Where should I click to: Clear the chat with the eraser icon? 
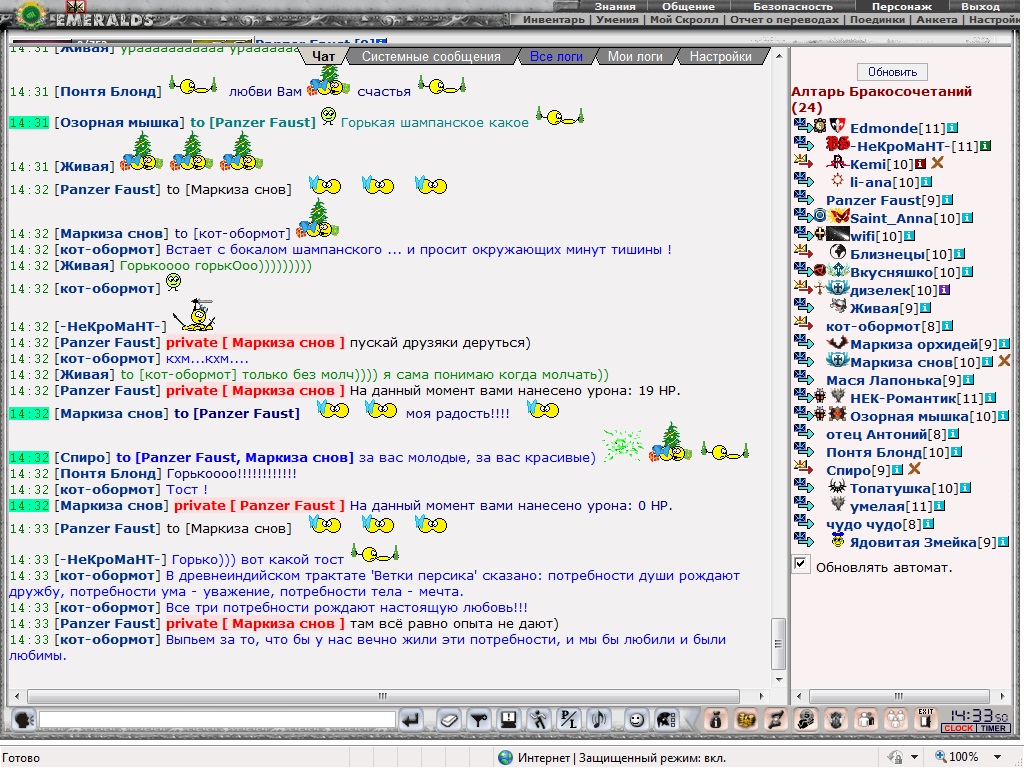[449, 720]
